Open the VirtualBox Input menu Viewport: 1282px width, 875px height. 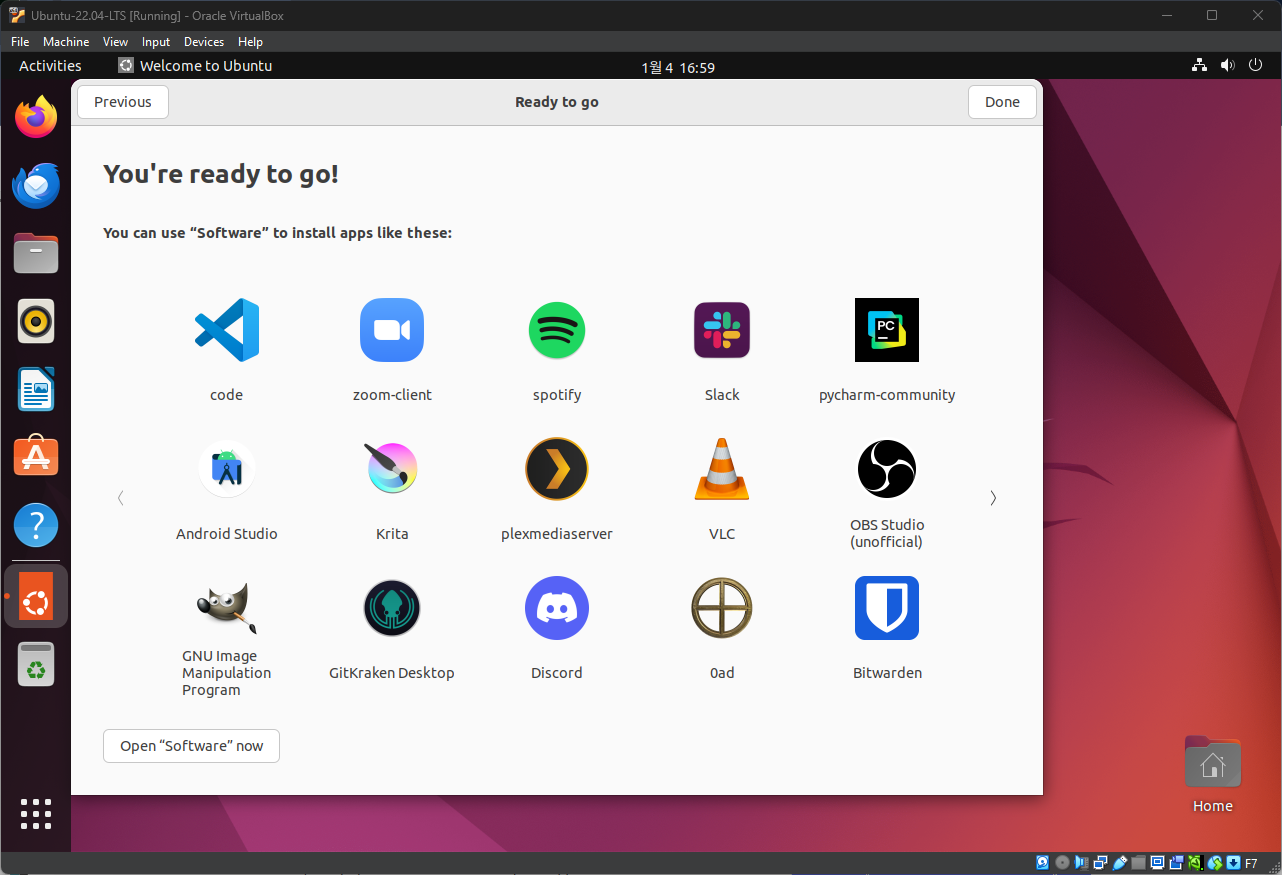pos(156,42)
